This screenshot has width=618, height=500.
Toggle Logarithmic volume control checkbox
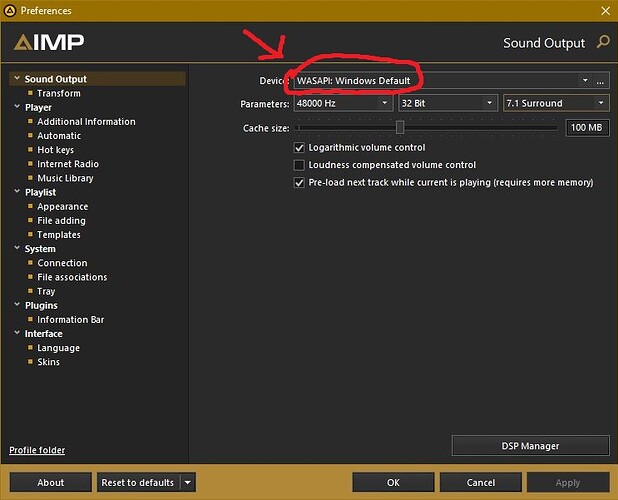pyautogui.click(x=299, y=148)
